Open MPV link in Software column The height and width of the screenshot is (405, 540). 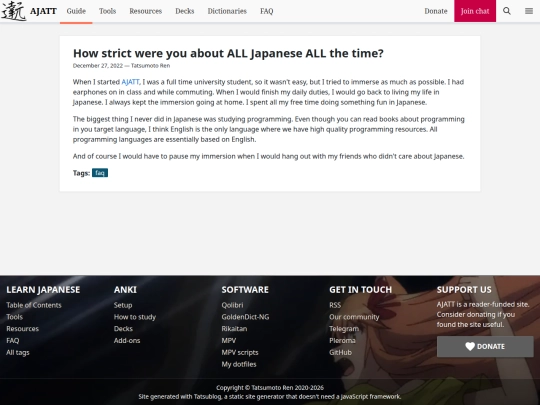(x=229, y=341)
